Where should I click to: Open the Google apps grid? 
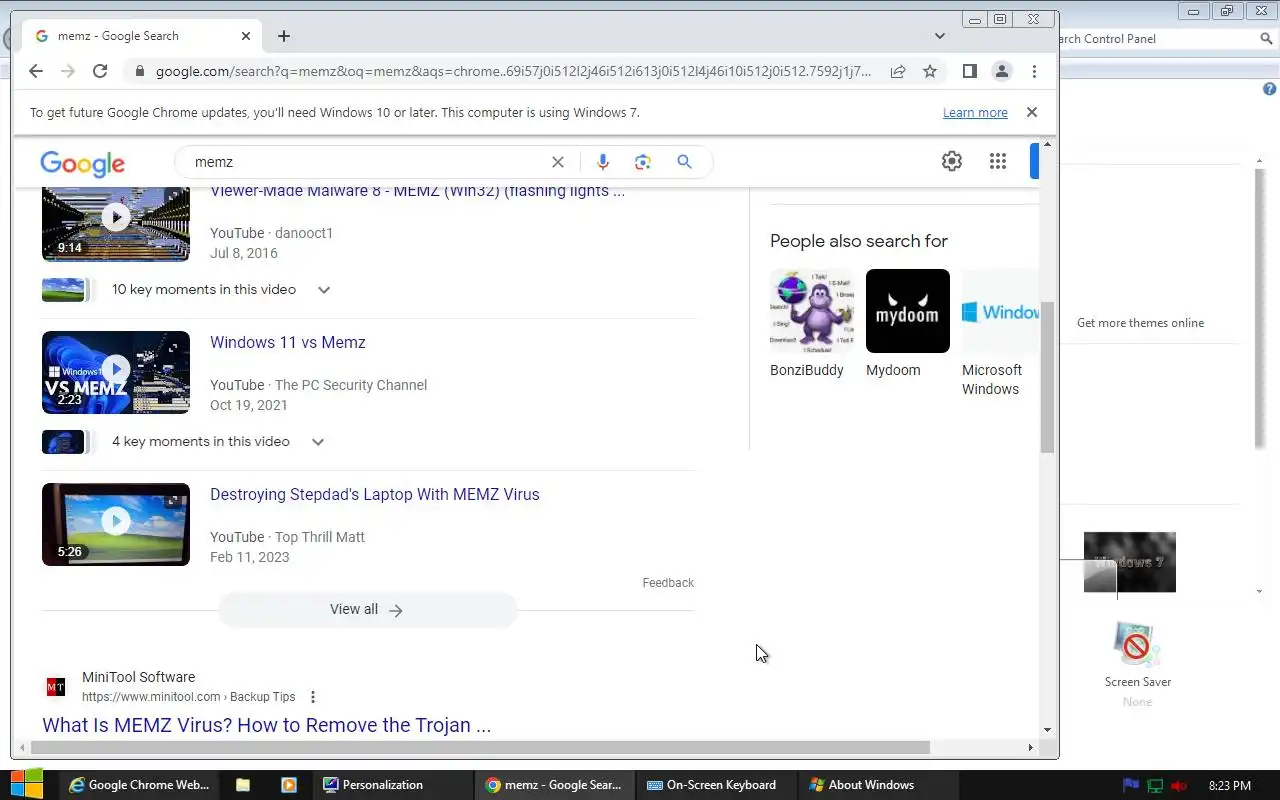coord(998,161)
